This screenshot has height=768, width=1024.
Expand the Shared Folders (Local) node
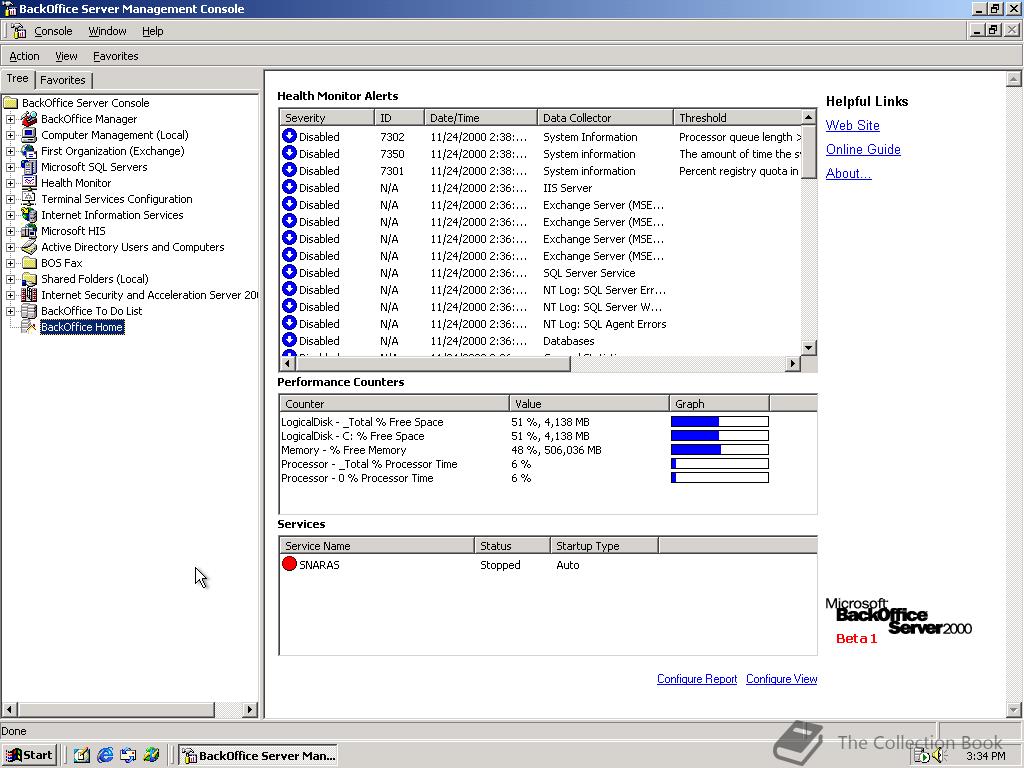[x=10, y=279]
